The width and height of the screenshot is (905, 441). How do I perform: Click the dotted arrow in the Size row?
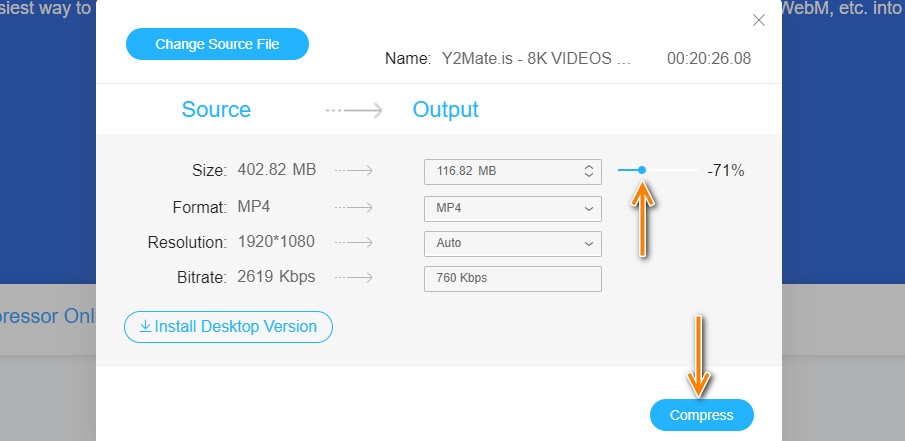353,171
